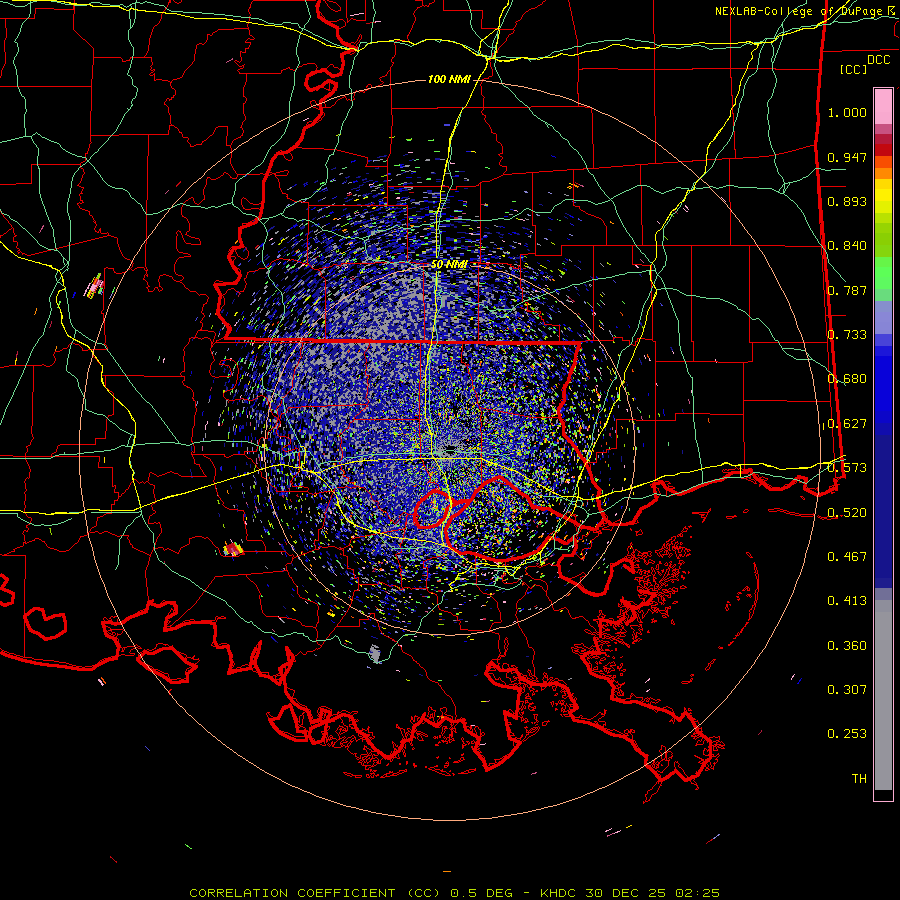Image resolution: width=900 pixels, height=900 pixels.
Task: Click the red-yellow echo cluster southwest of radar
Action: tap(233, 549)
